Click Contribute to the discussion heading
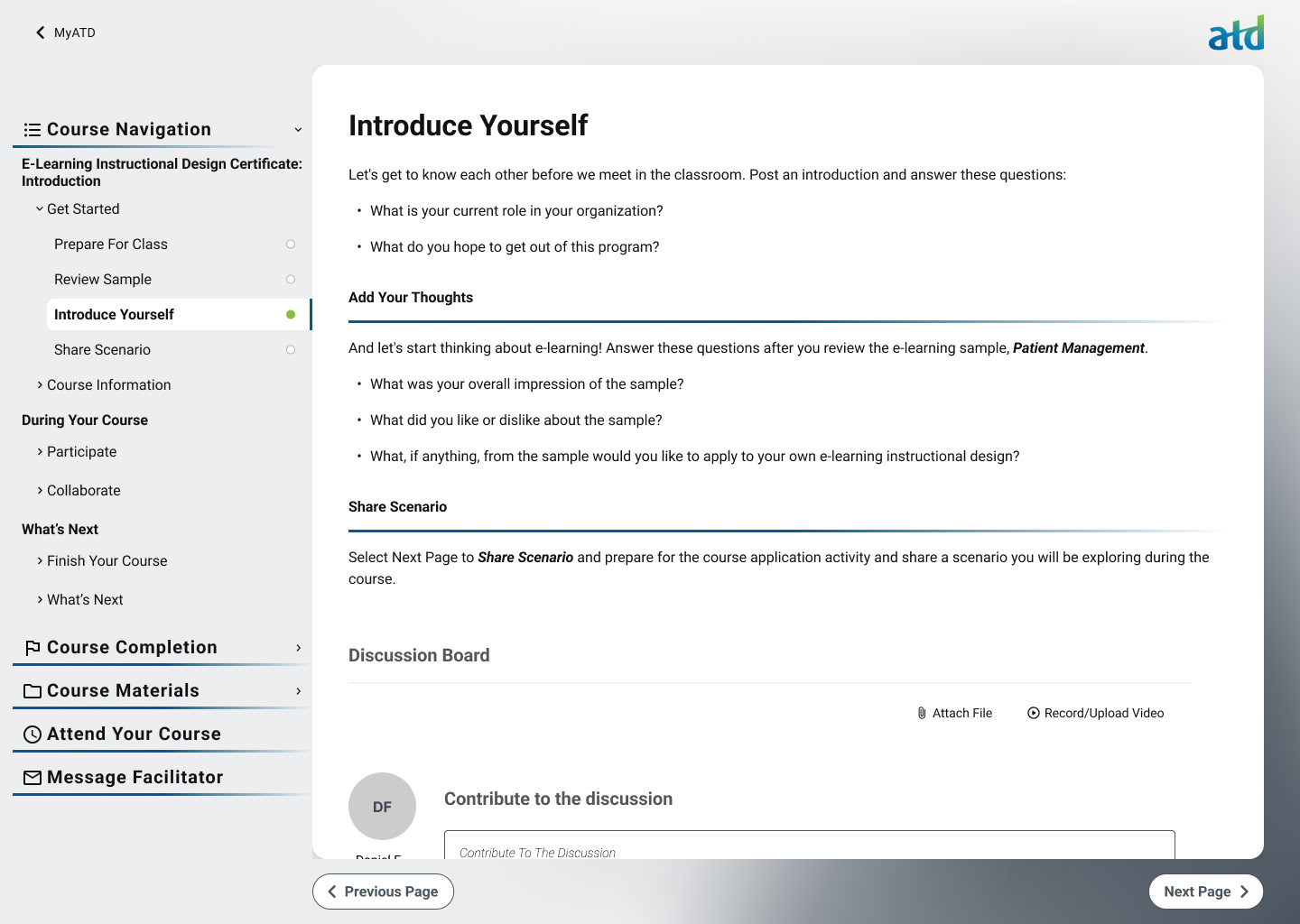Image resolution: width=1300 pixels, height=924 pixels. click(558, 799)
